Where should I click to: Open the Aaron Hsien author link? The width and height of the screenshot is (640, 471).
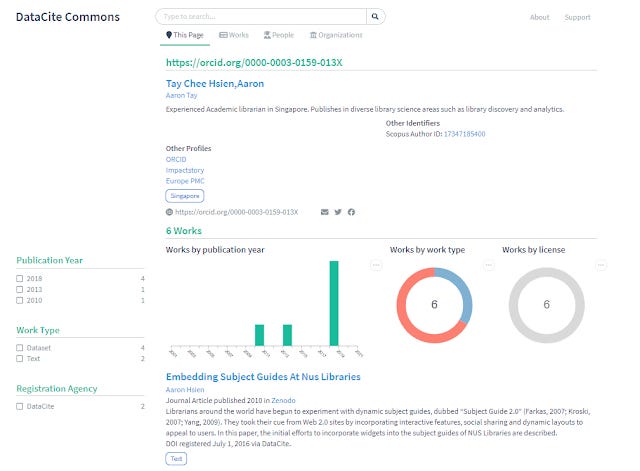tap(185, 390)
